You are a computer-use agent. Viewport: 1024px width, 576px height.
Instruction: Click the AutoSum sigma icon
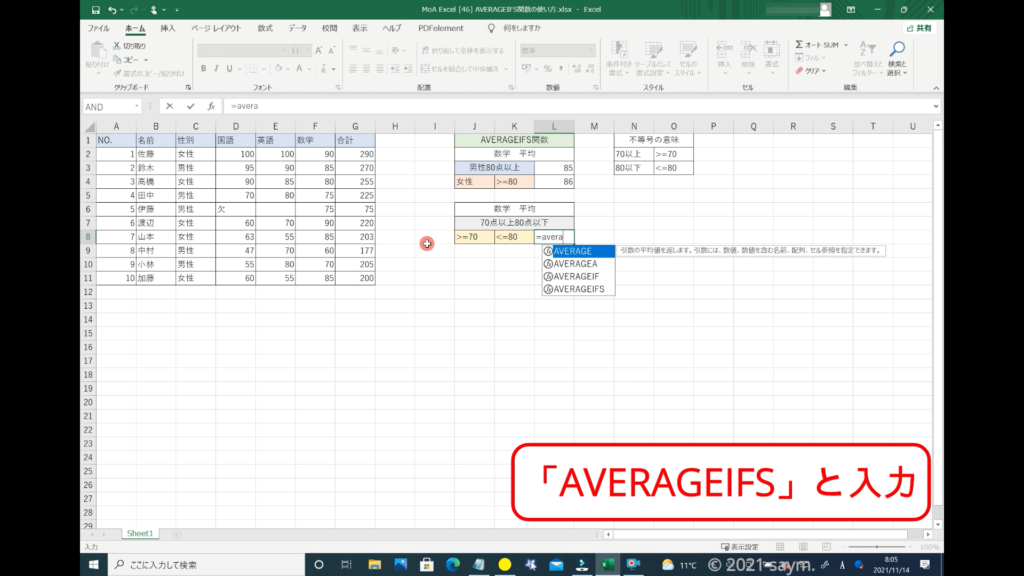[x=800, y=45]
